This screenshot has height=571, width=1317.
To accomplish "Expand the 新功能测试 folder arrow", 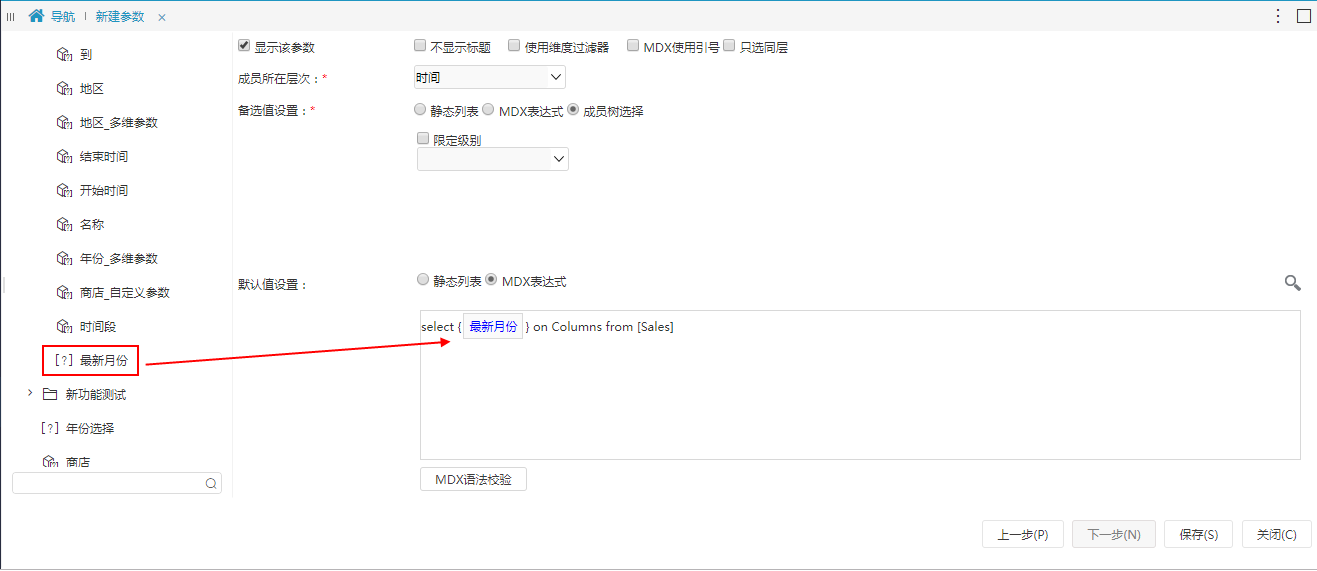I will pos(29,394).
